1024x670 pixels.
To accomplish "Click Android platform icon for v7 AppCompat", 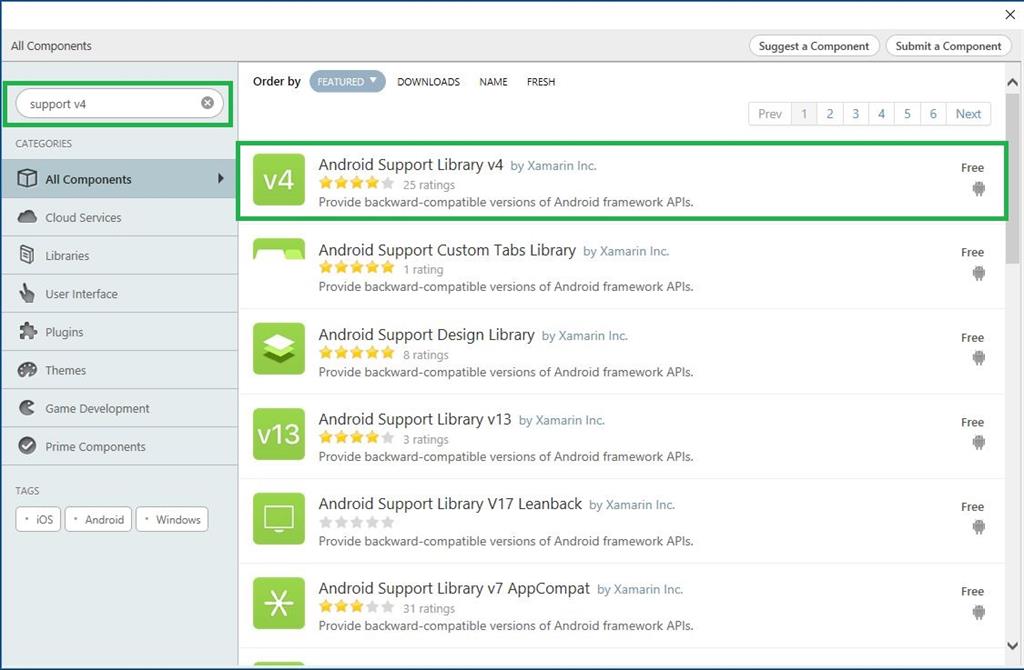I will (978, 612).
